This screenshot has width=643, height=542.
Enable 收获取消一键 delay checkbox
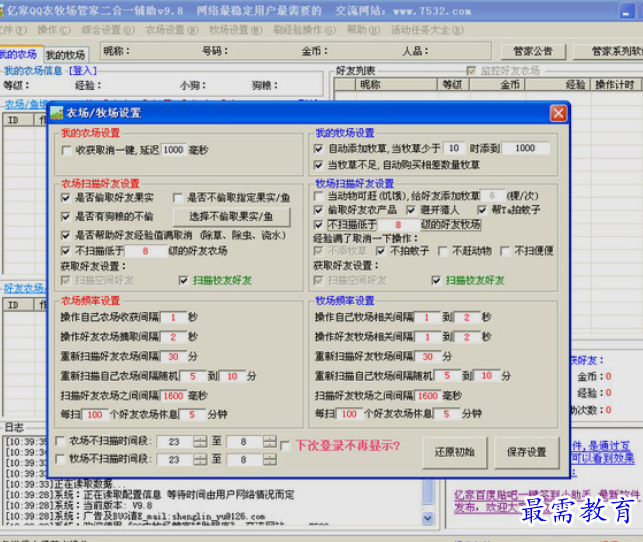click(x=66, y=150)
